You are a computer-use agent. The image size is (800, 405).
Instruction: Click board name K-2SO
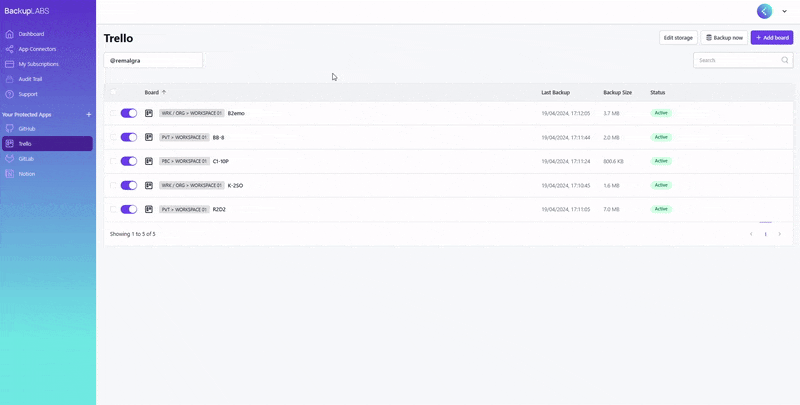click(235, 186)
